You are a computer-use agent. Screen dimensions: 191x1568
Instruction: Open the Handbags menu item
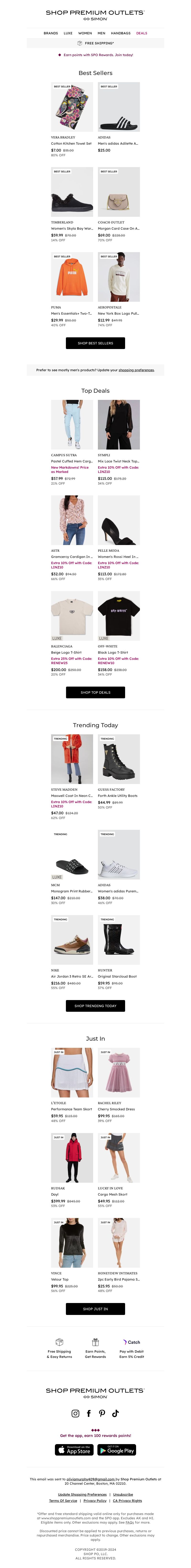(120, 33)
